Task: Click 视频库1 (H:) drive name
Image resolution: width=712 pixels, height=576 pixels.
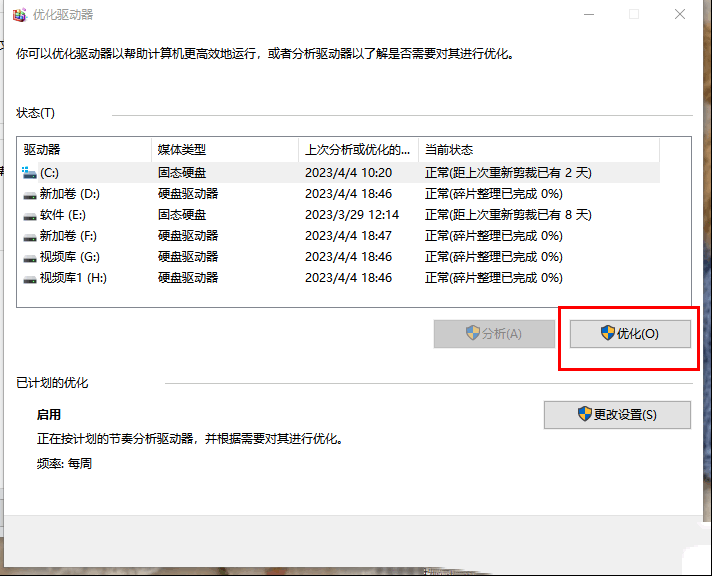Action: pyautogui.click(x=73, y=278)
